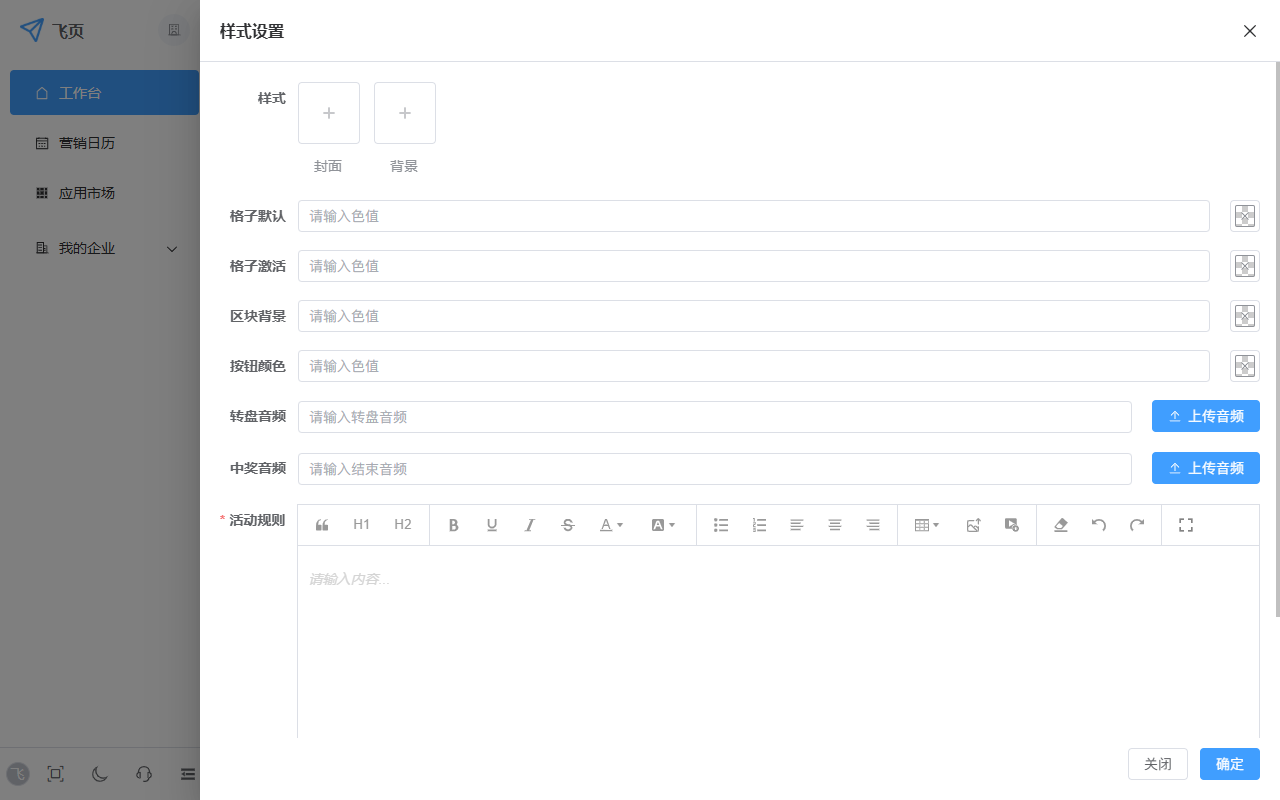Clear formatting with the eraser icon
The image size is (1280, 800).
1061,525
